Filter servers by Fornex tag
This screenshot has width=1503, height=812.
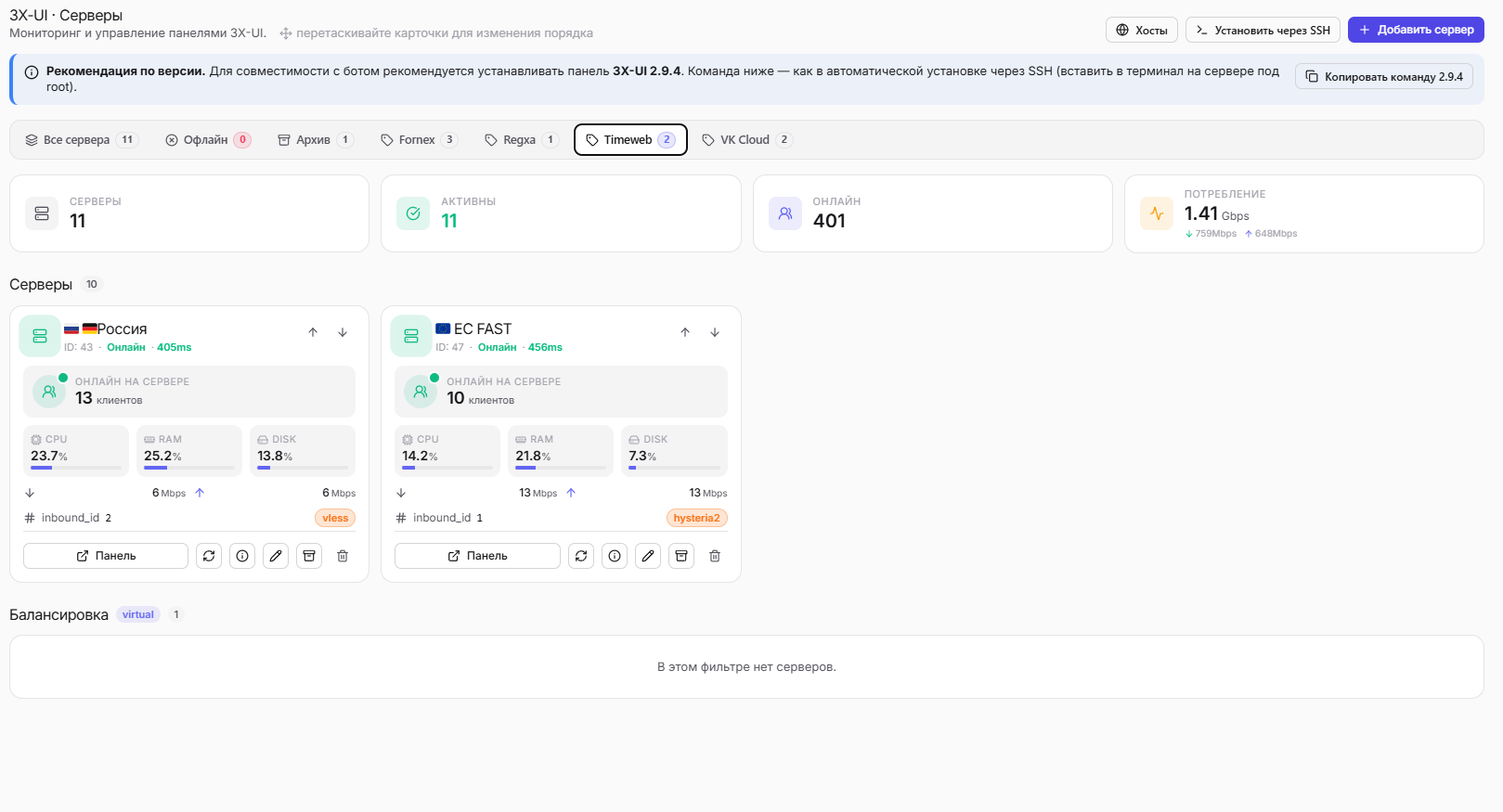point(419,140)
